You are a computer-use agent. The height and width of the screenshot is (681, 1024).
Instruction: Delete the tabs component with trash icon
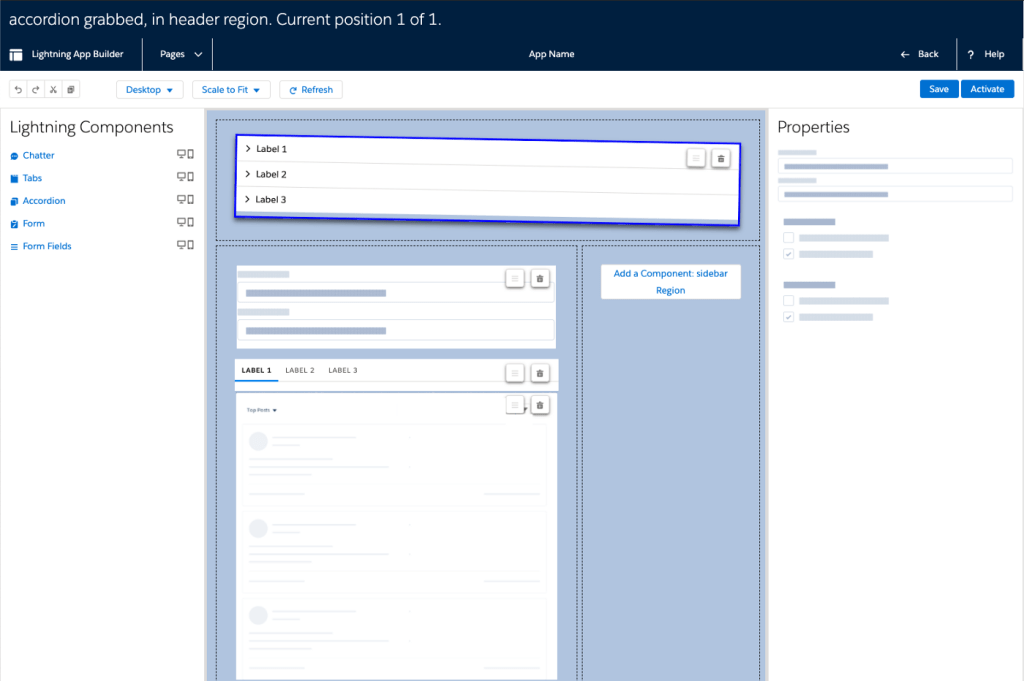[x=539, y=373]
